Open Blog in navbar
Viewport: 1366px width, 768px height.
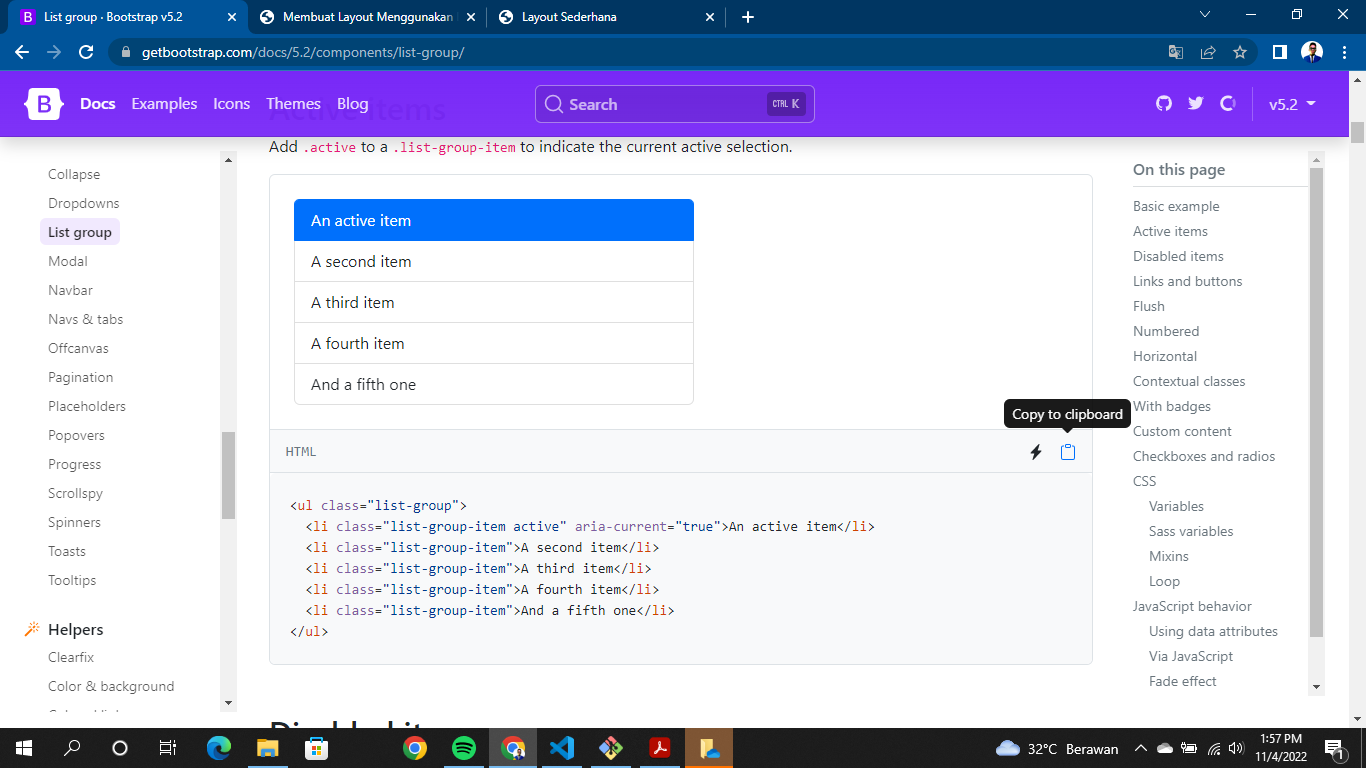pos(353,104)
